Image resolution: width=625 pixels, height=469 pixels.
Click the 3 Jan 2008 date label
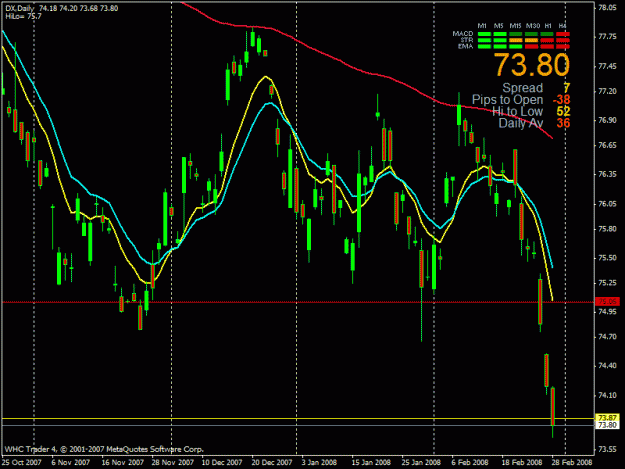click(319, 462)
